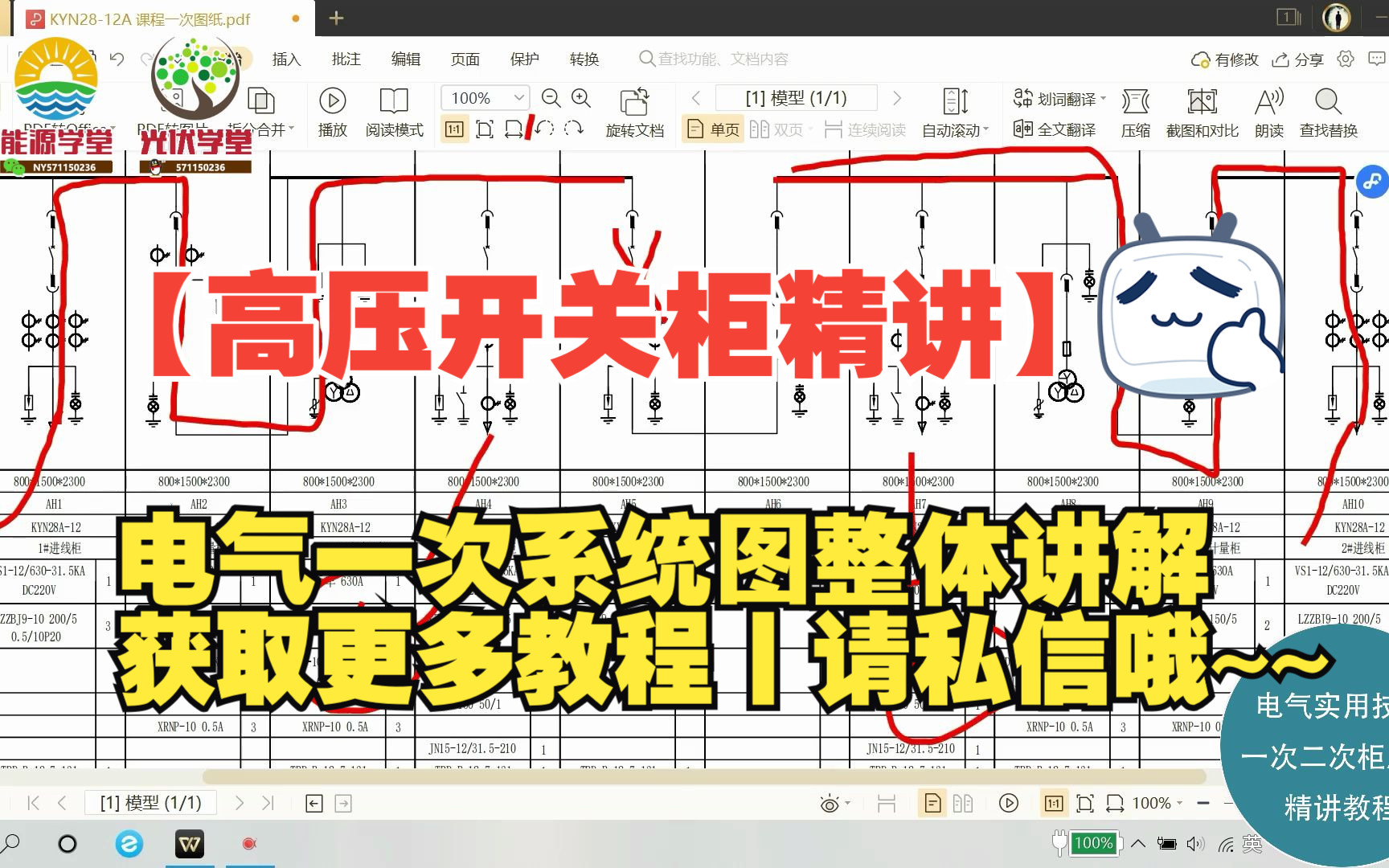
Task: Go to next page arrow in toolbar
Action: coord(897,98)
